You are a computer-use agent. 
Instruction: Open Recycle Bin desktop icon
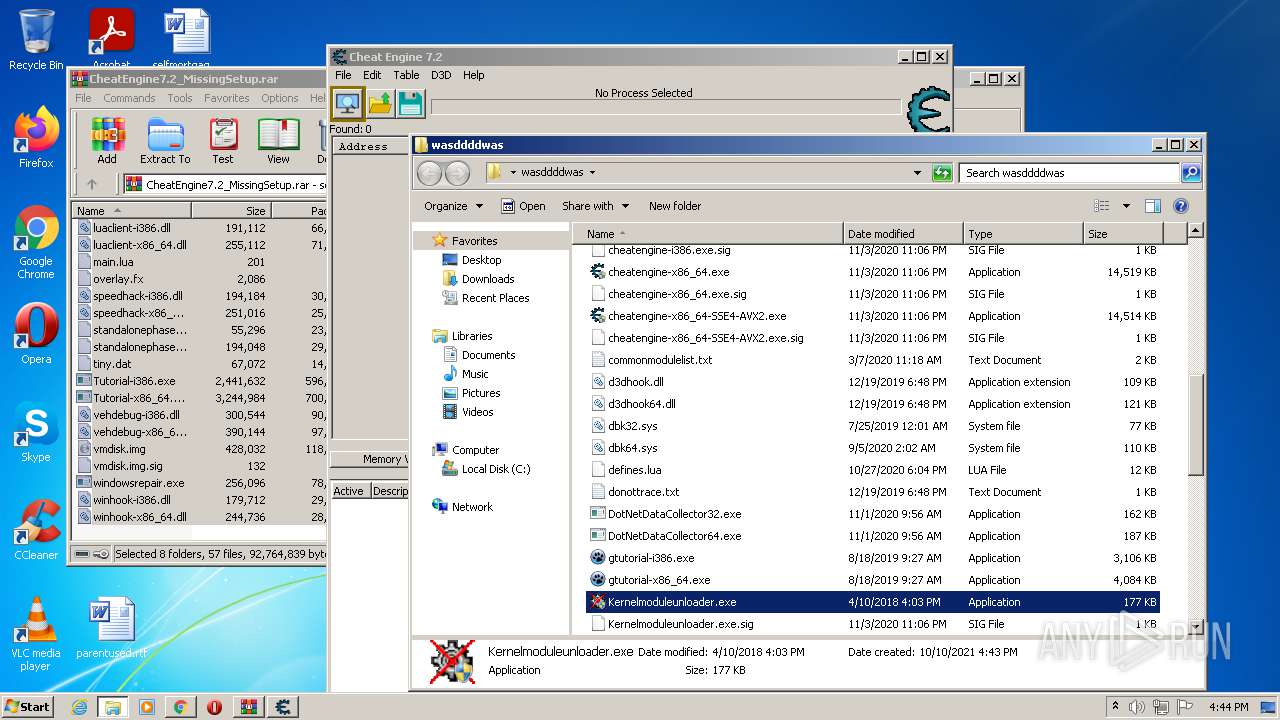point(36,40)
